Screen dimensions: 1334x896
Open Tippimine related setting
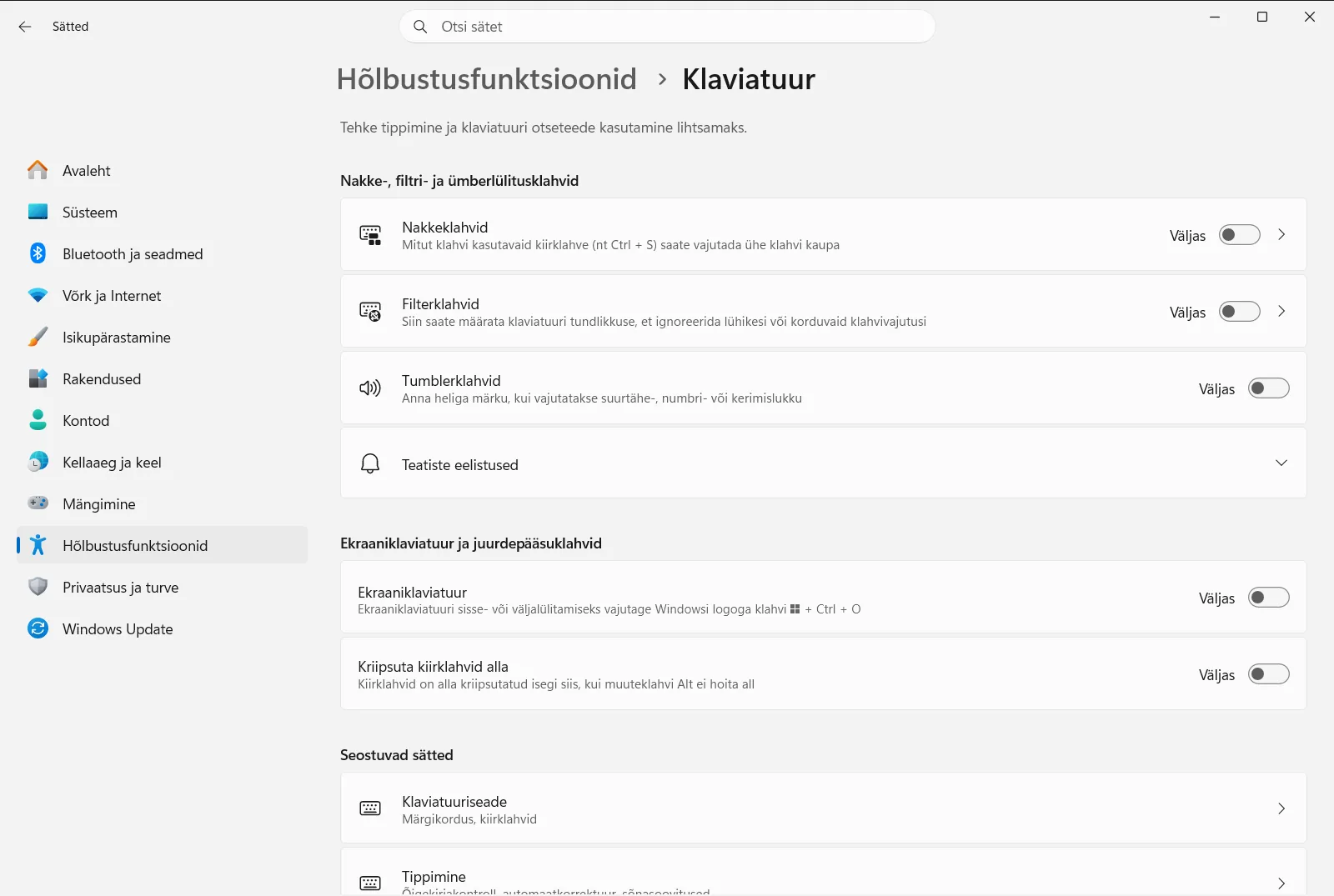[x=823, y=873]
